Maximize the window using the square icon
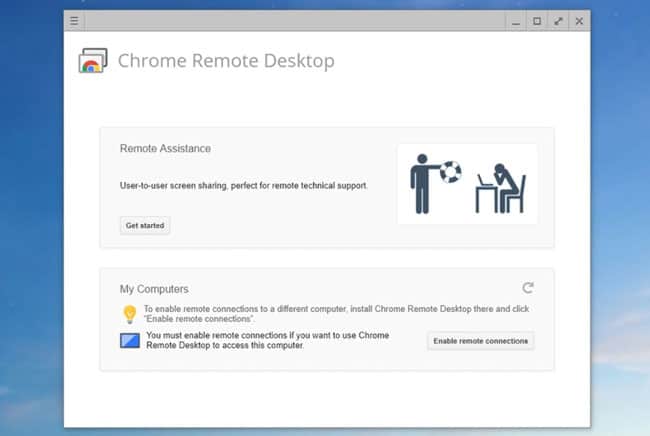Viewport: 650px width, 436px height. (x=537, y=21)
